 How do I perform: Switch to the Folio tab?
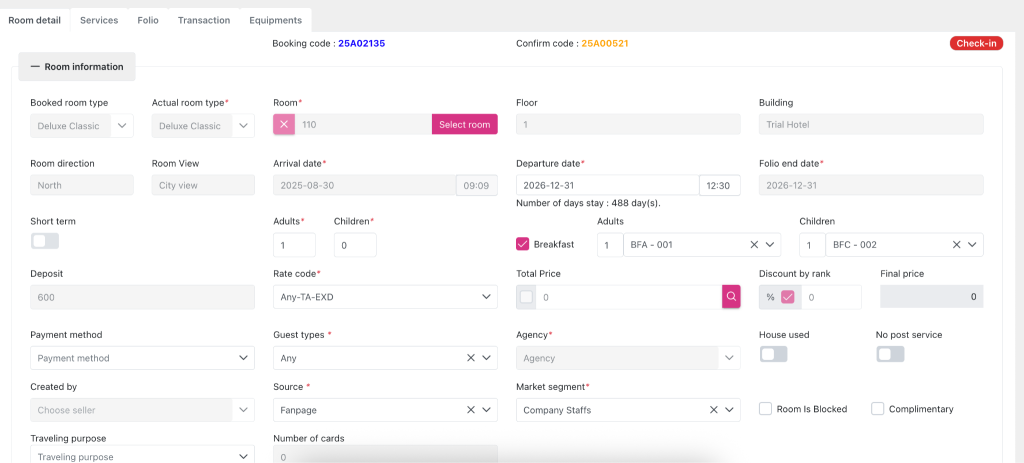(x=148, y=20)
